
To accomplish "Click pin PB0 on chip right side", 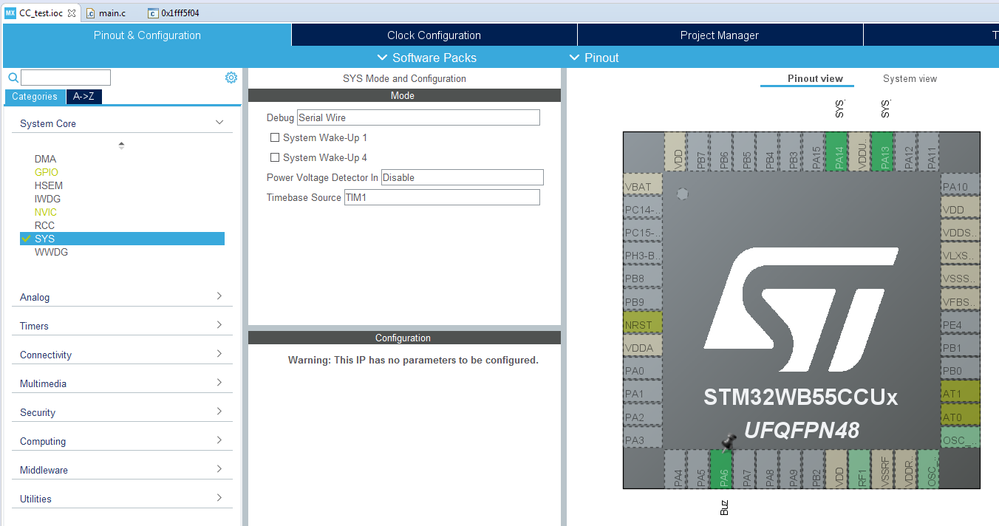I will [961, 370].
